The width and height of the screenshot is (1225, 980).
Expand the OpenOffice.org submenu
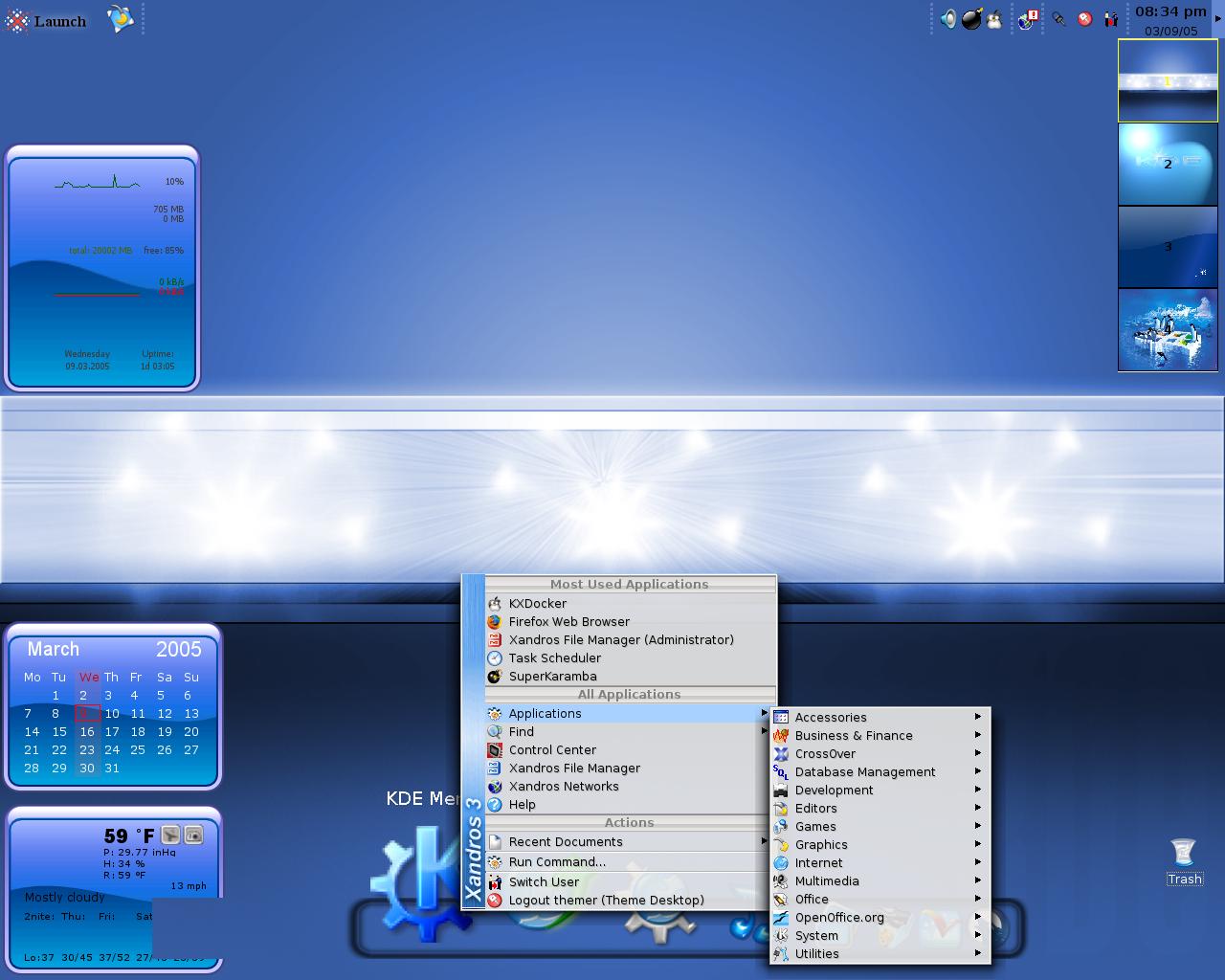[880, 918]
